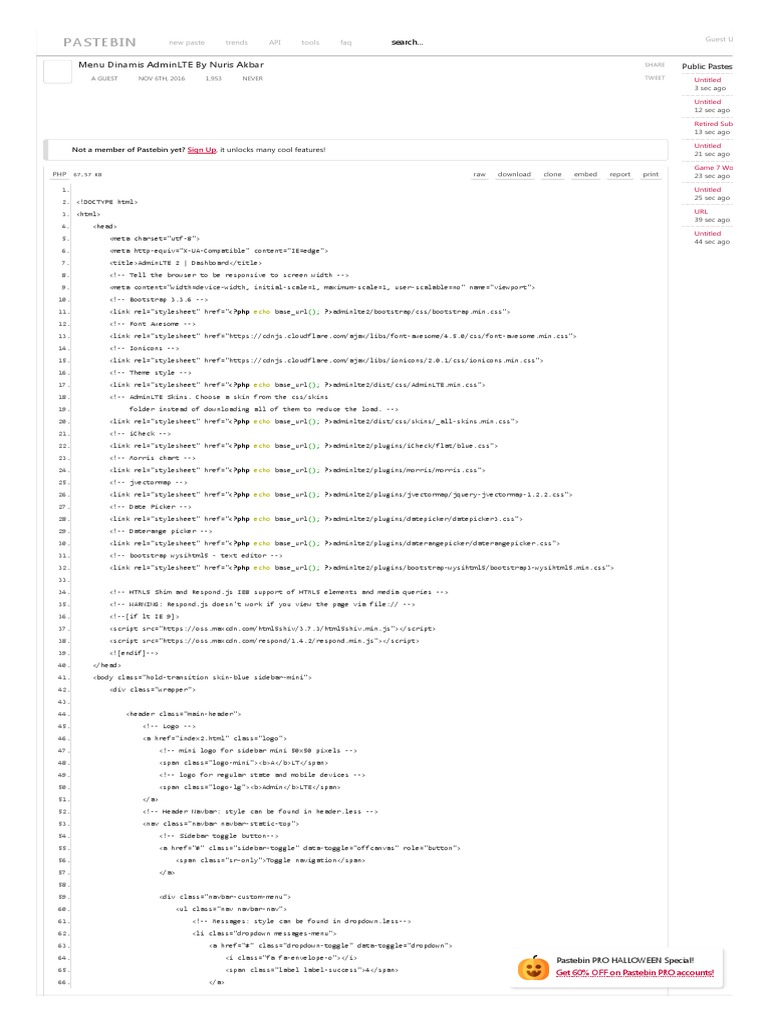This screenshot has width=768, height=1024.
Task: Open the new paste menu item
Action: coord(187,42)
